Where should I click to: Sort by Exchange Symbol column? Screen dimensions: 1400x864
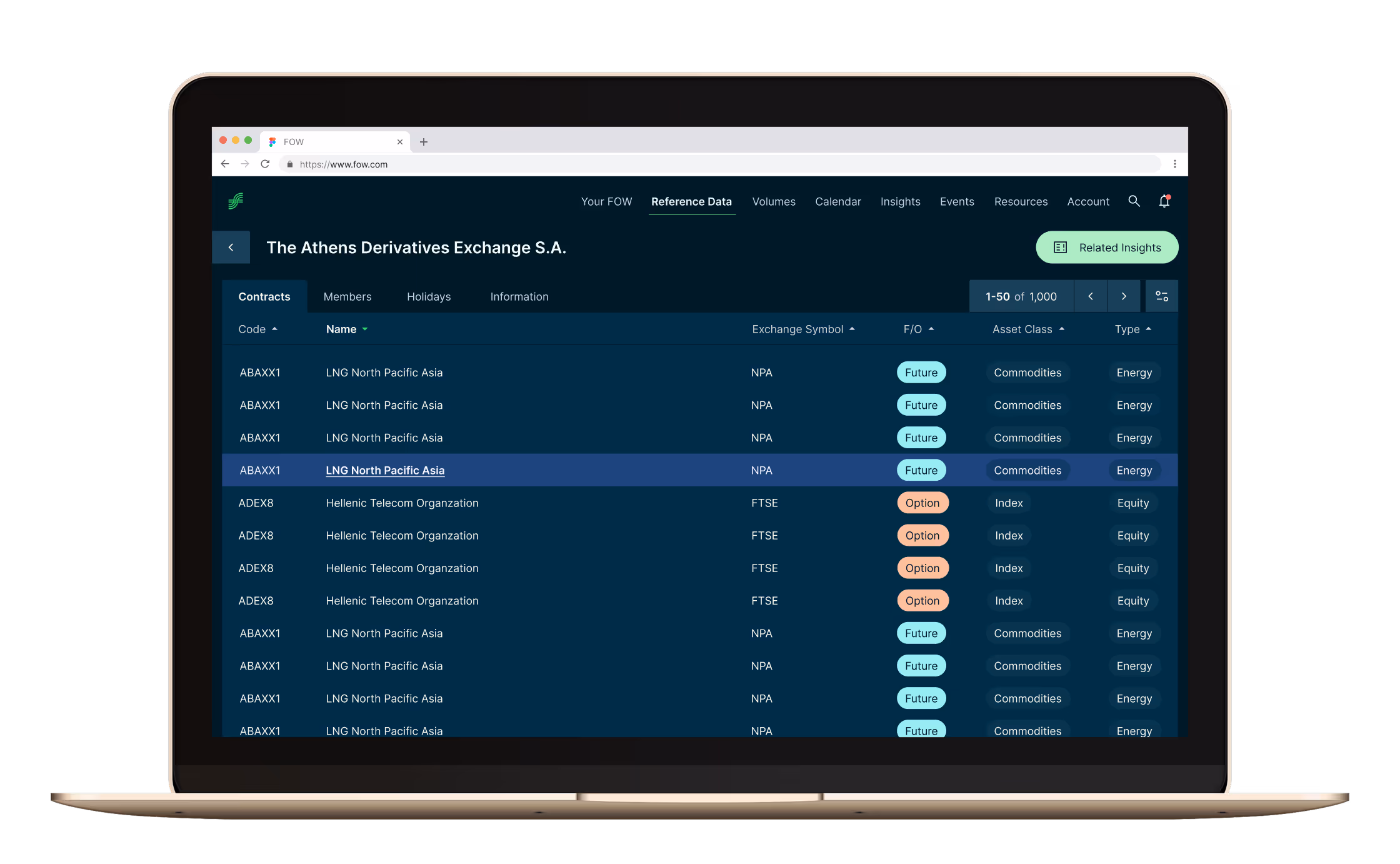coord(802,329)
